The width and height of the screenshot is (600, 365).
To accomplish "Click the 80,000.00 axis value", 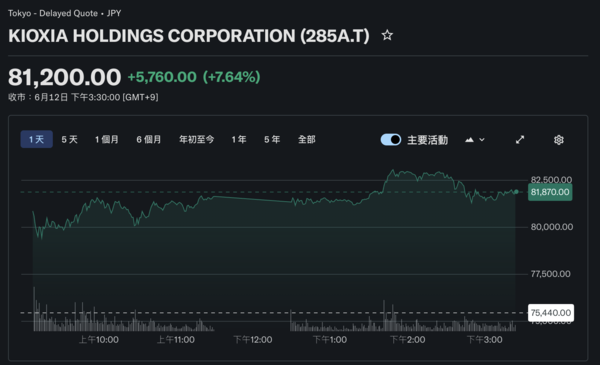I will (x=551, y=227).
